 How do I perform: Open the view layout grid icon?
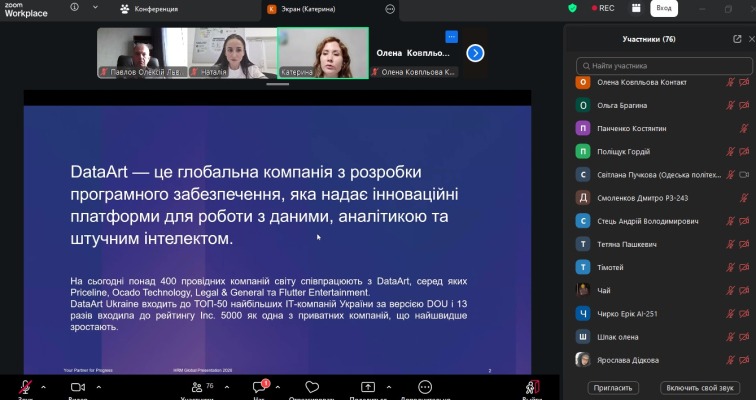pyautogui.click(x=636, y=8)
